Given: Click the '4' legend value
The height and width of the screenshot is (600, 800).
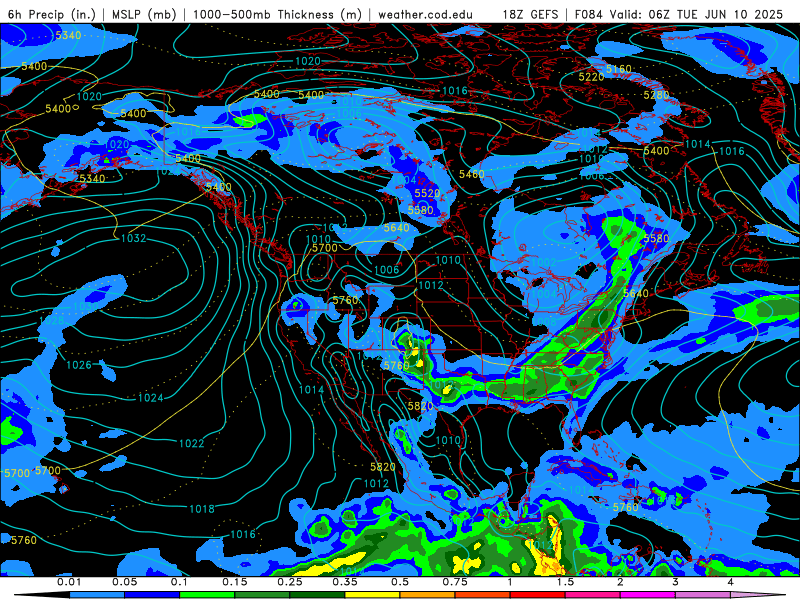Looking at the screenshot, I should (x=731, y=582).
